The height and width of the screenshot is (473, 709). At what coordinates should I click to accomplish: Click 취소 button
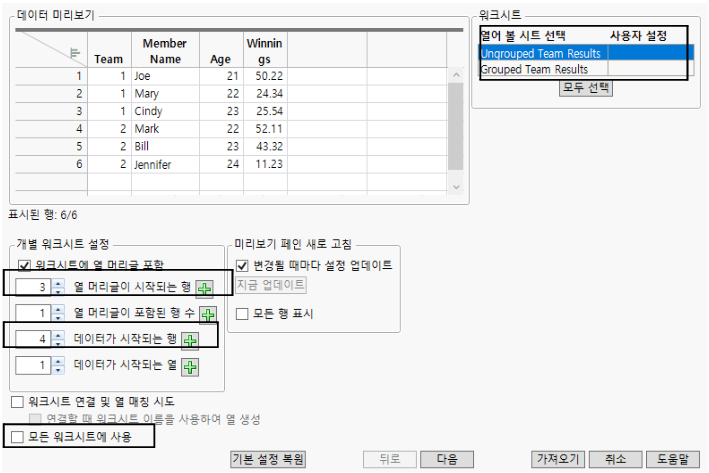(x=615, y=459)
